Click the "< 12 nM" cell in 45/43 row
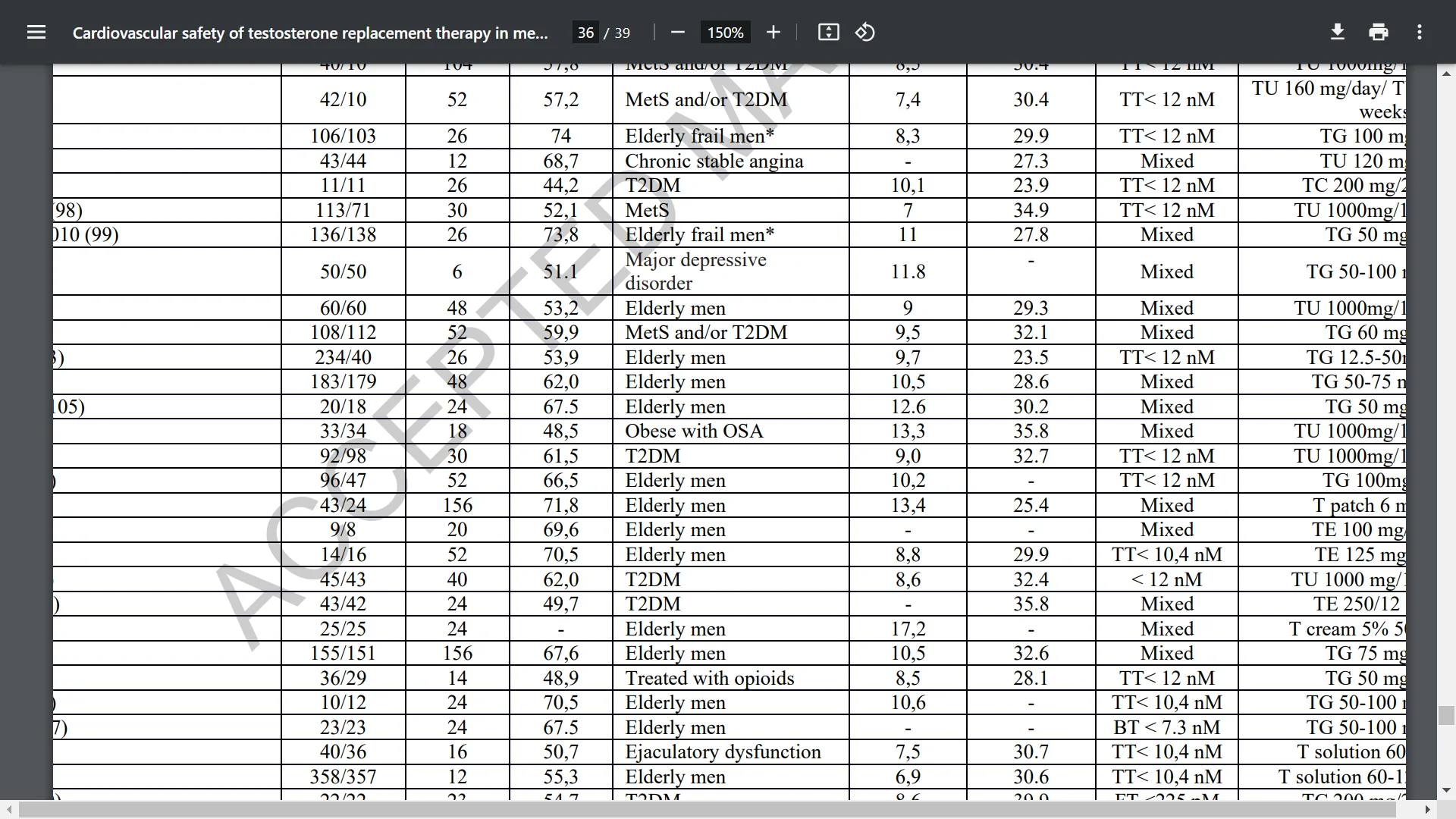 point(1166,579)
